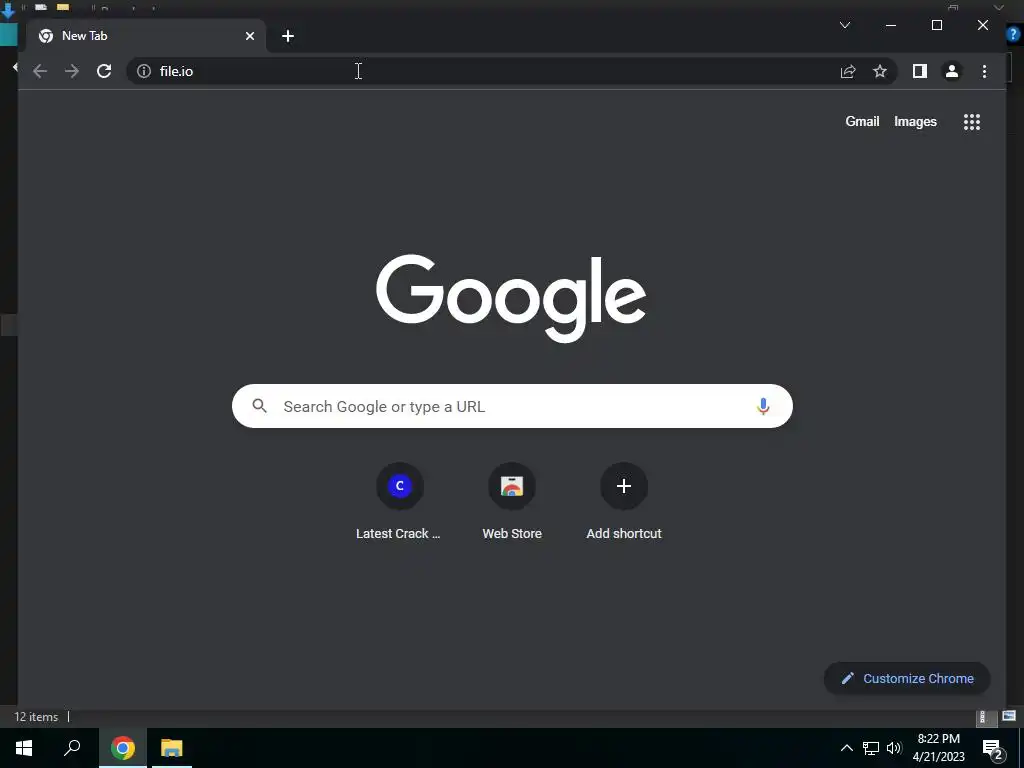The image size is (1024, 768).
Task: Open the Windows Start menu
Action: (24, 748)
